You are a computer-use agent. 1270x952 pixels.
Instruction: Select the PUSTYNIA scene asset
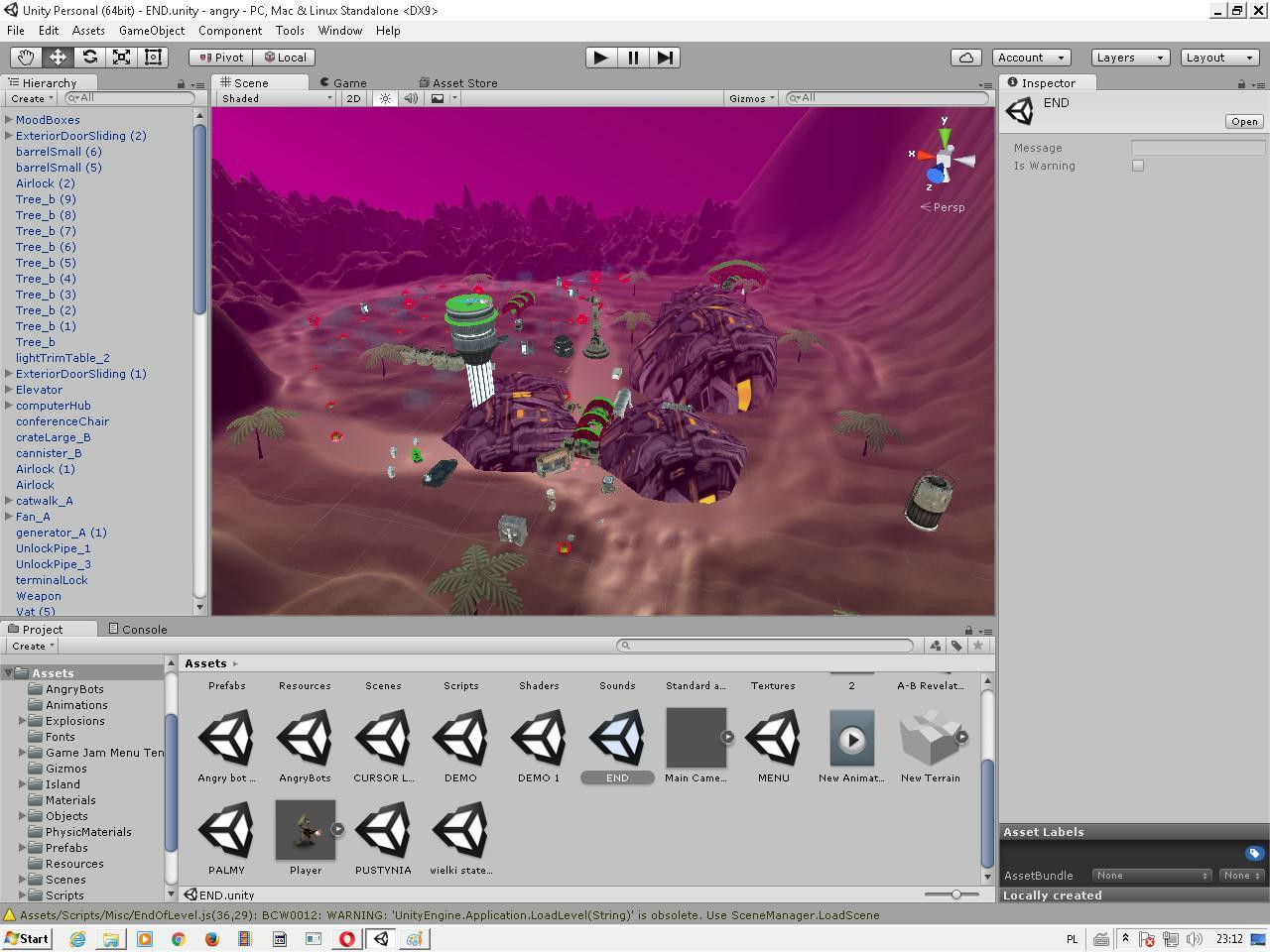click(x=383, y=830)
